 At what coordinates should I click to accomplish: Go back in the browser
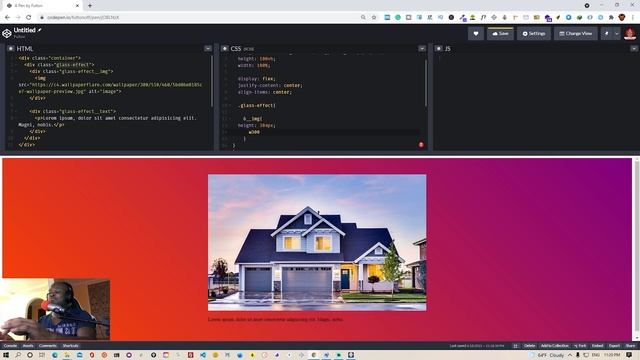click(x=7, y=18)
